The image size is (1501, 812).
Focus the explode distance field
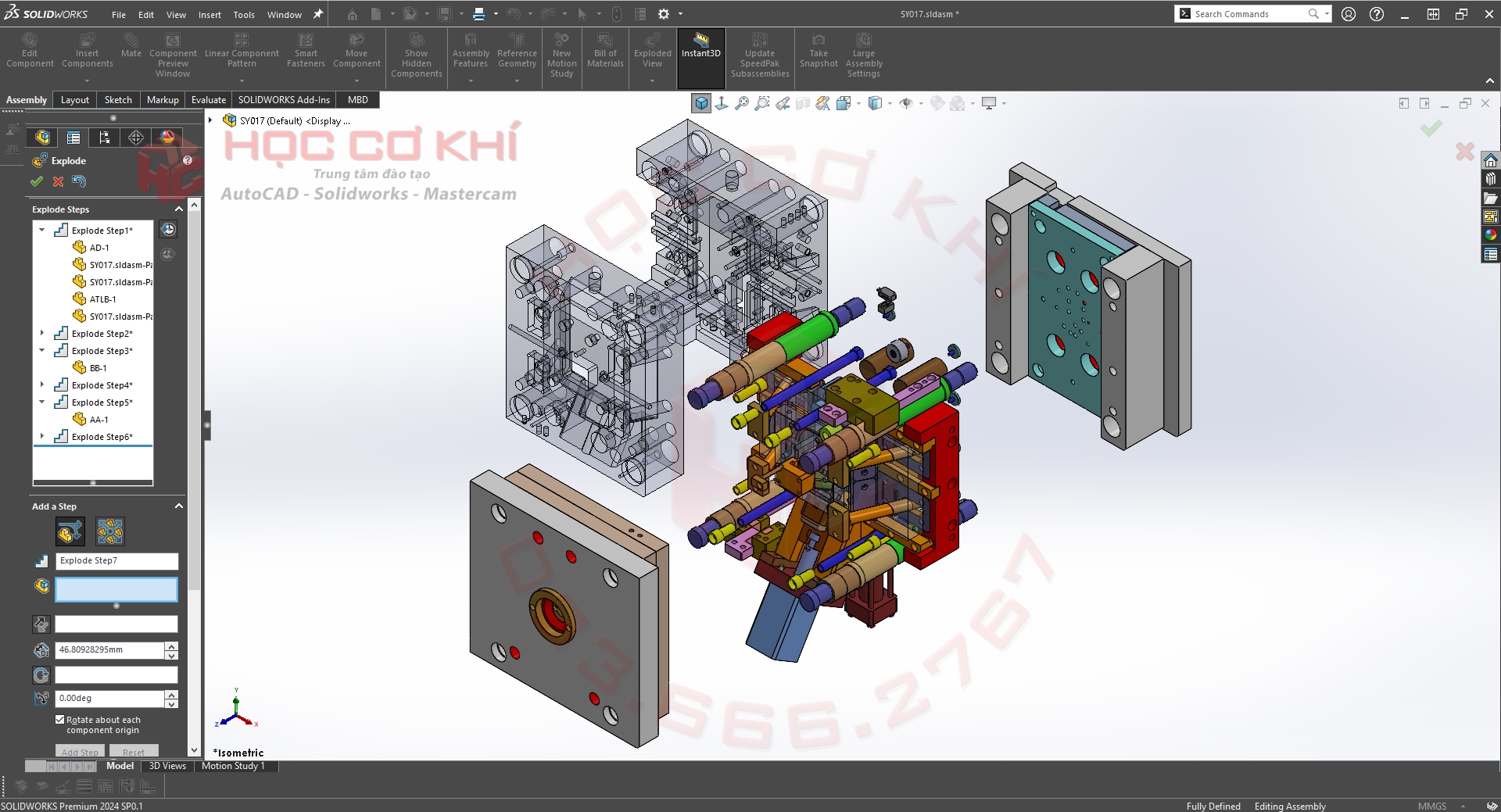[x=110, y=650]
